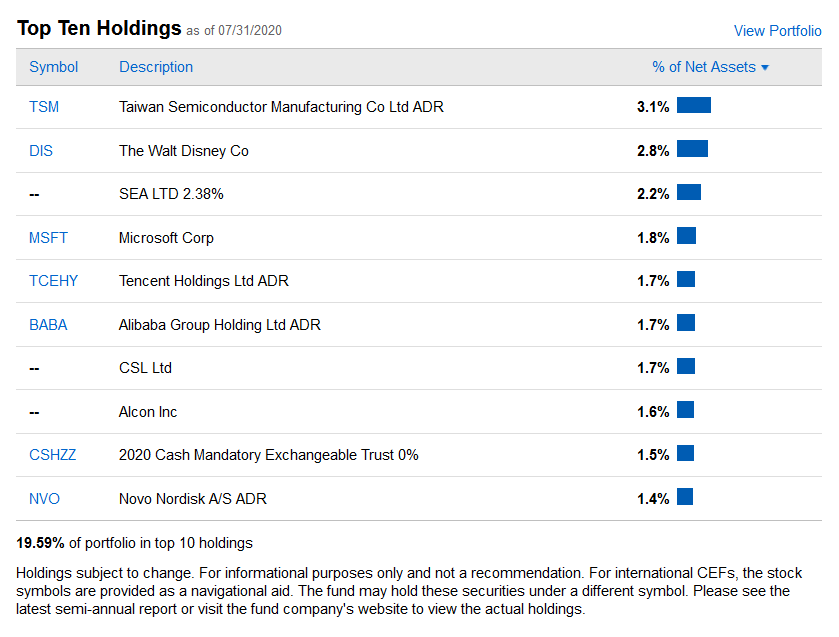Open the TSM ticker link
The image size is (839, 637).
[44, 107]
